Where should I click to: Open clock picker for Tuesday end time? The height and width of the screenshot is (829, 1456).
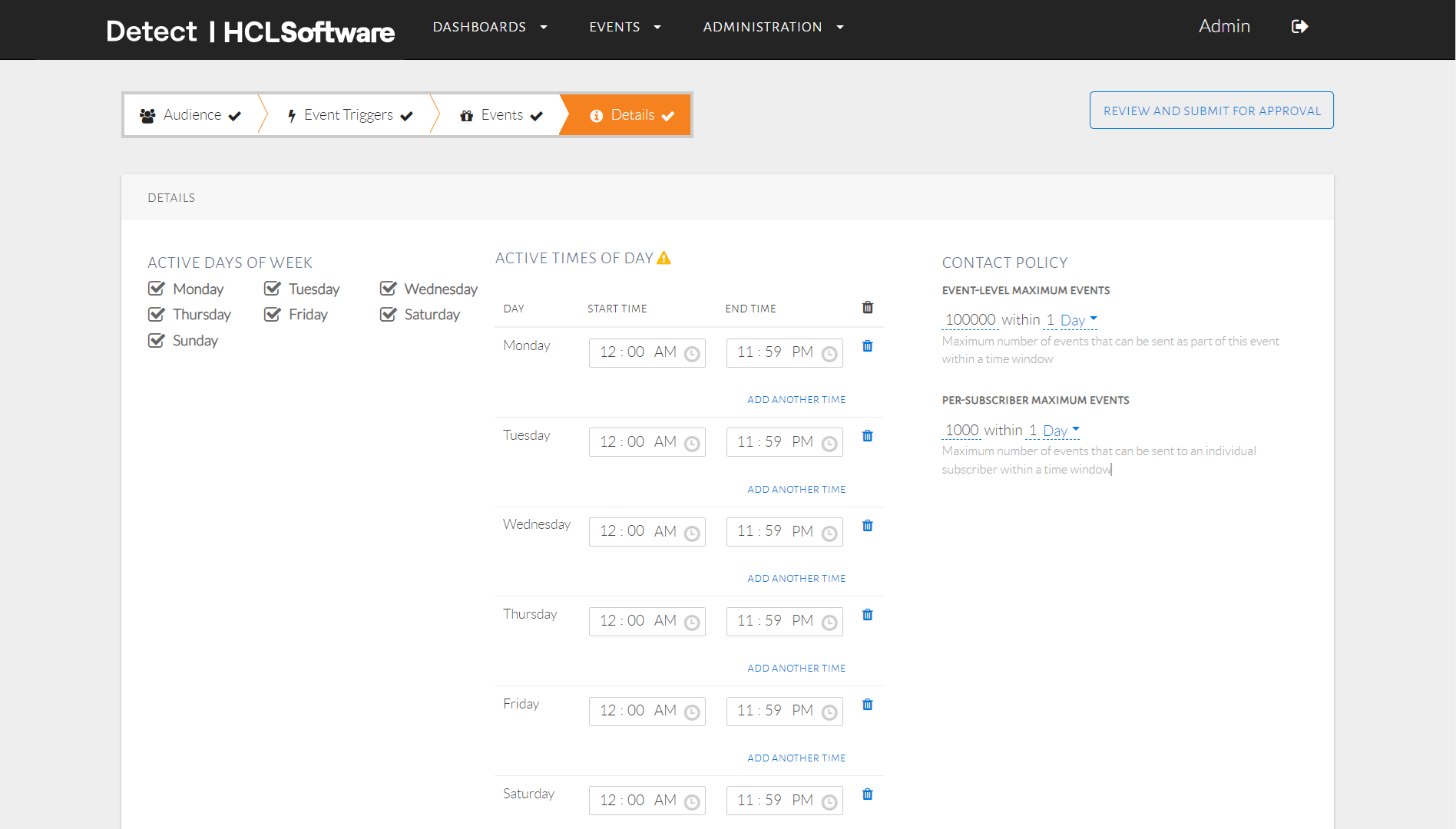pyautogui.click(x=829, y=444)
